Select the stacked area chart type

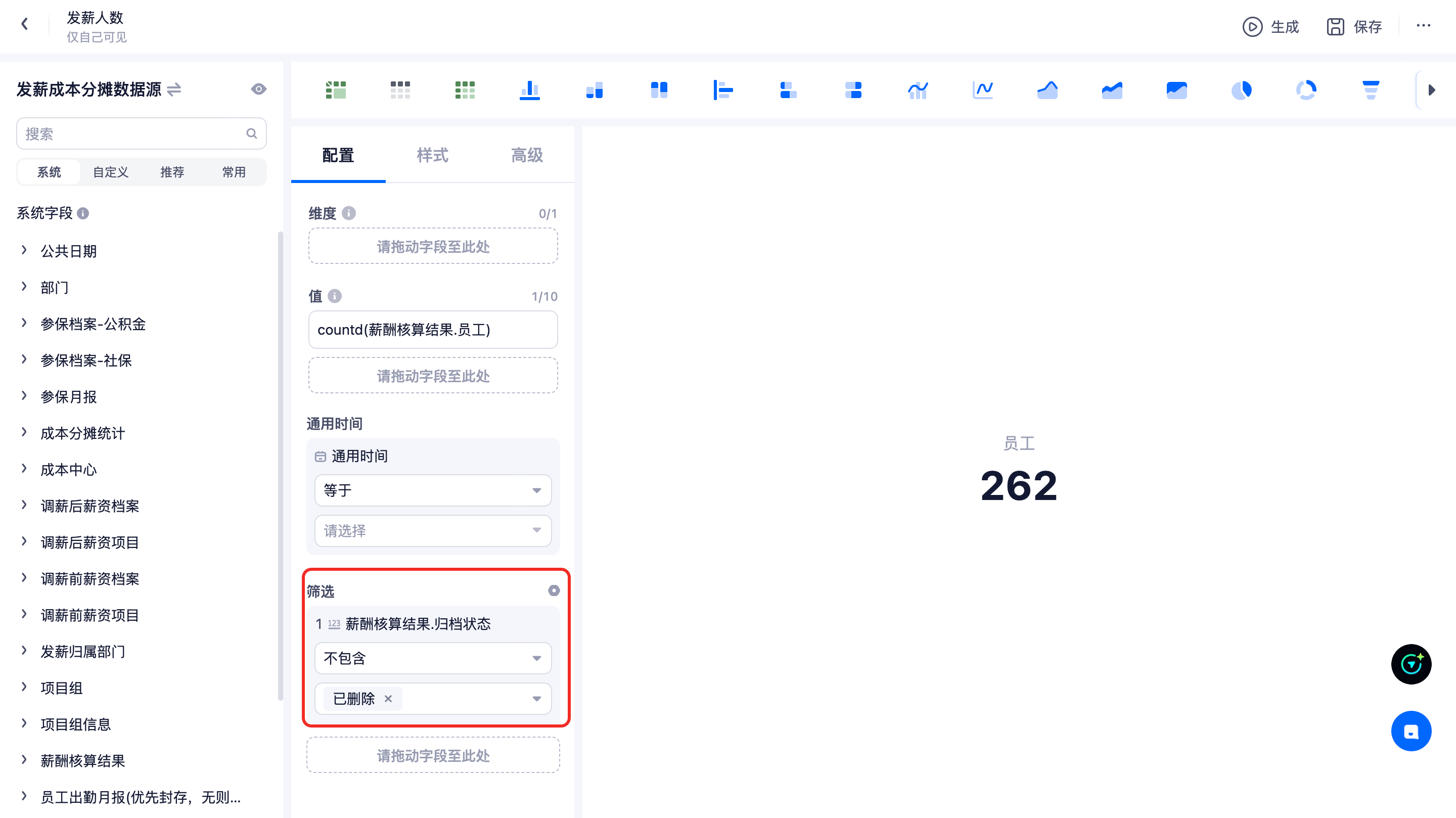coord(1112,90)
